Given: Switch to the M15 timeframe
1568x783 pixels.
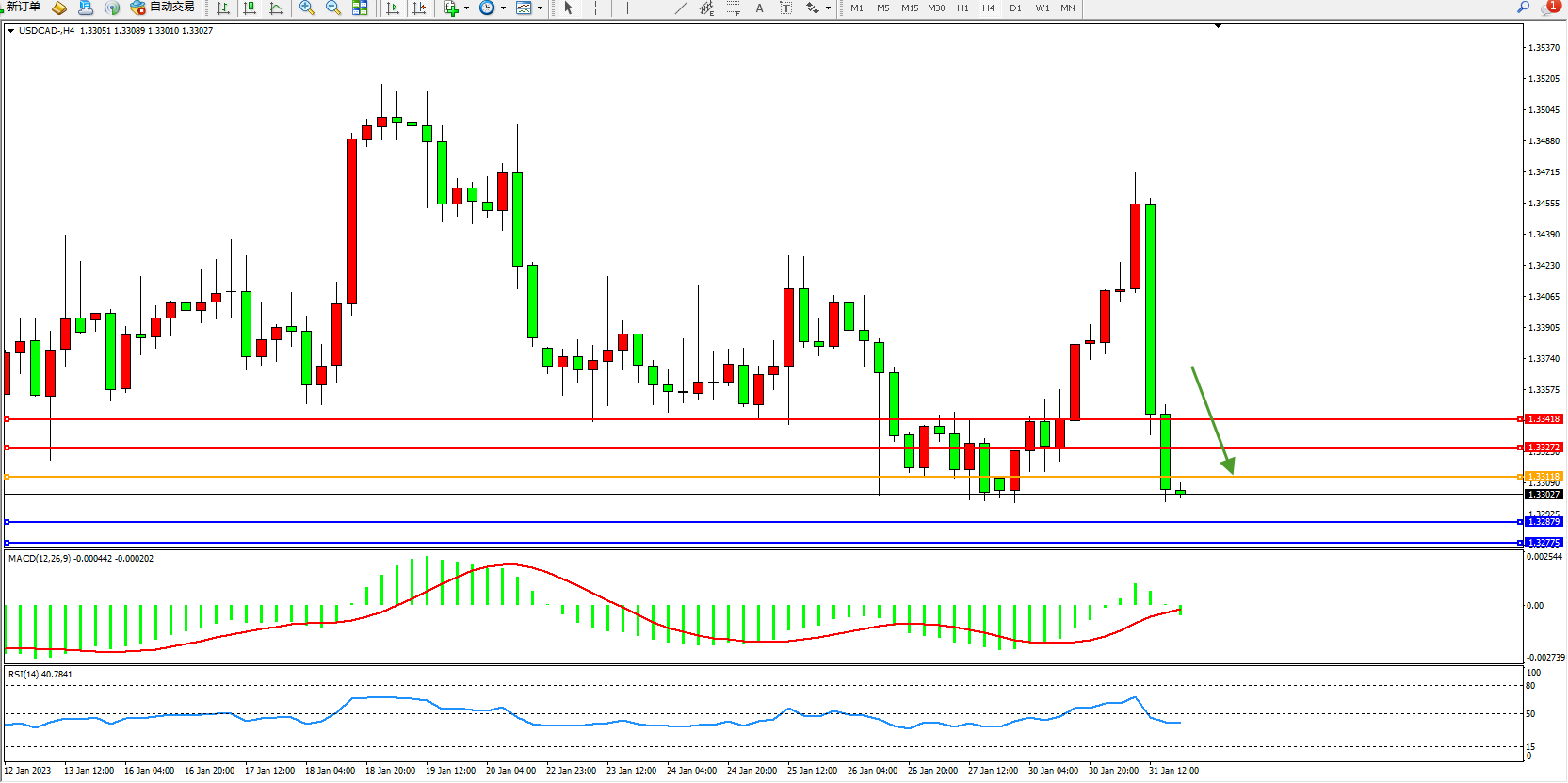Looking at the screenshot, I should [x=909, y=8].
